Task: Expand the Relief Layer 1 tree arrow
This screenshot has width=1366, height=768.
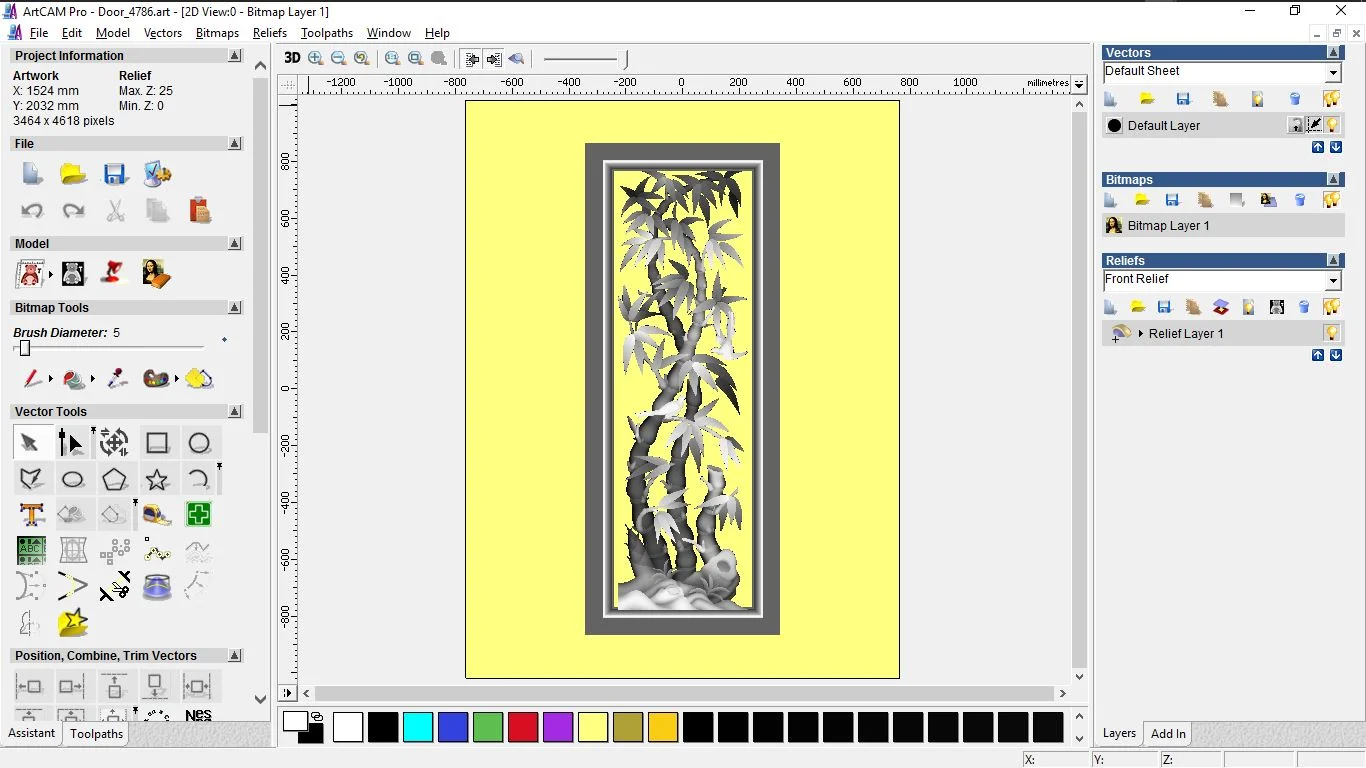Action: 1140,333
